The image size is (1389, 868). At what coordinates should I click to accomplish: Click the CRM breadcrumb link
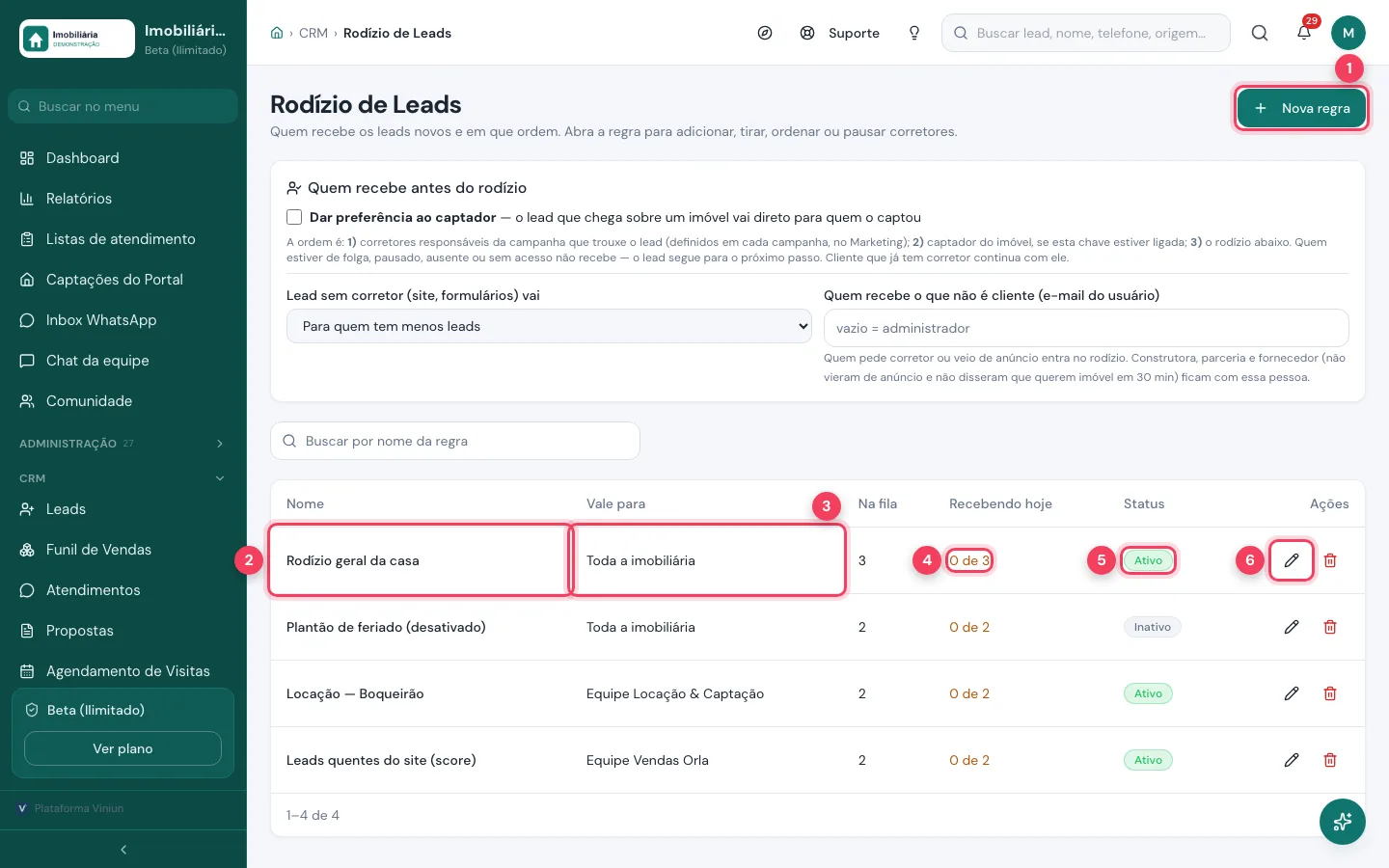[x=313, y=33]
